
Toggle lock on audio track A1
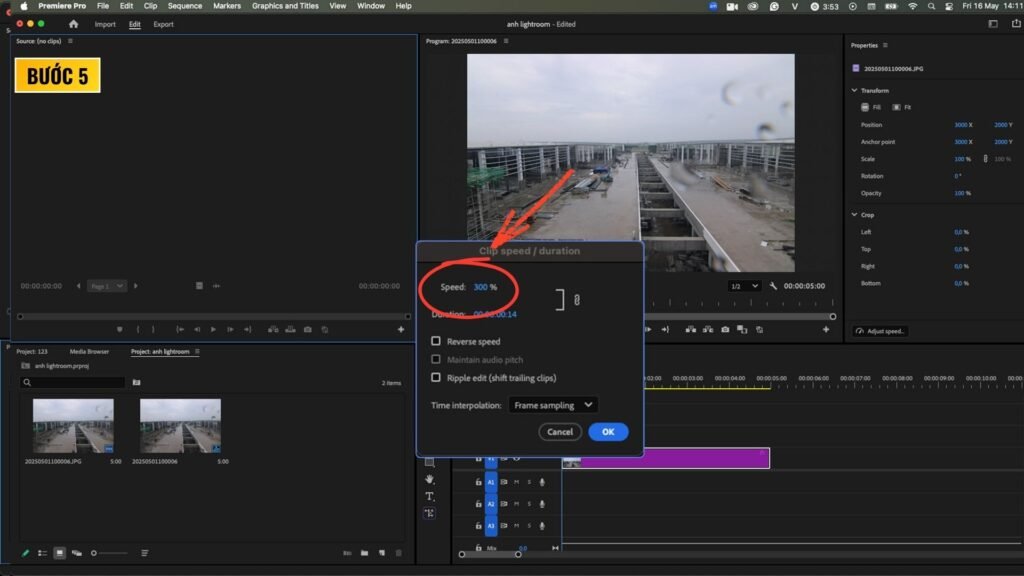(x=478, y=482)
